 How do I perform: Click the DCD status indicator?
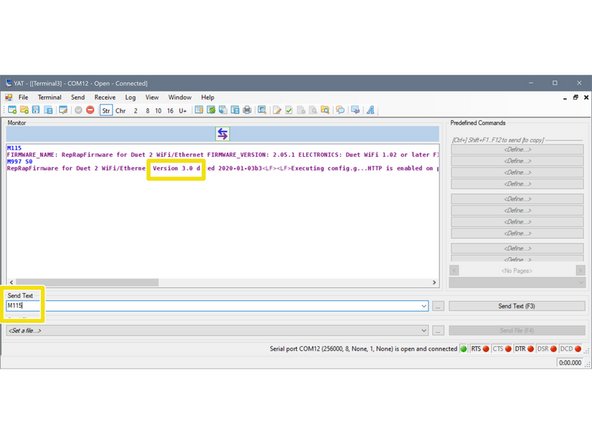click(570, 349)
